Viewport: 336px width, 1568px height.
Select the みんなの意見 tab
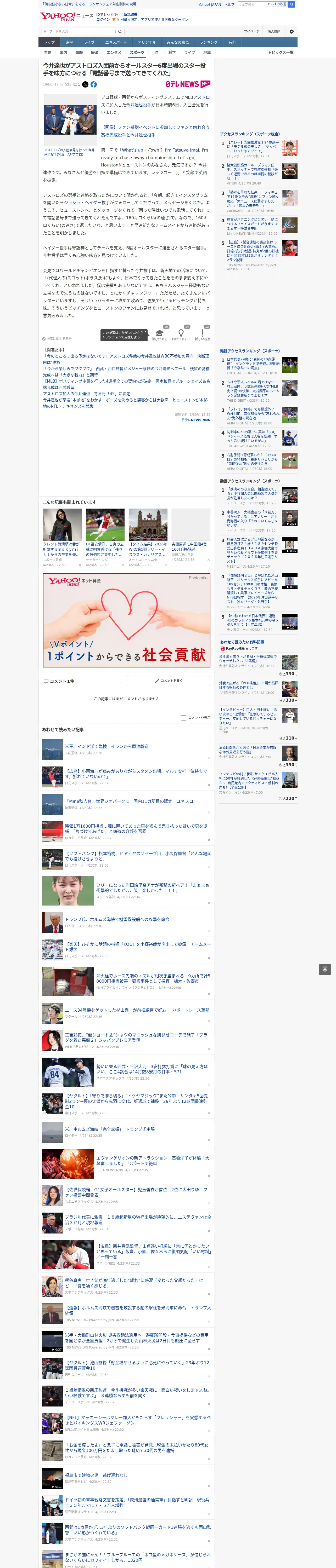tap(178, 43)
